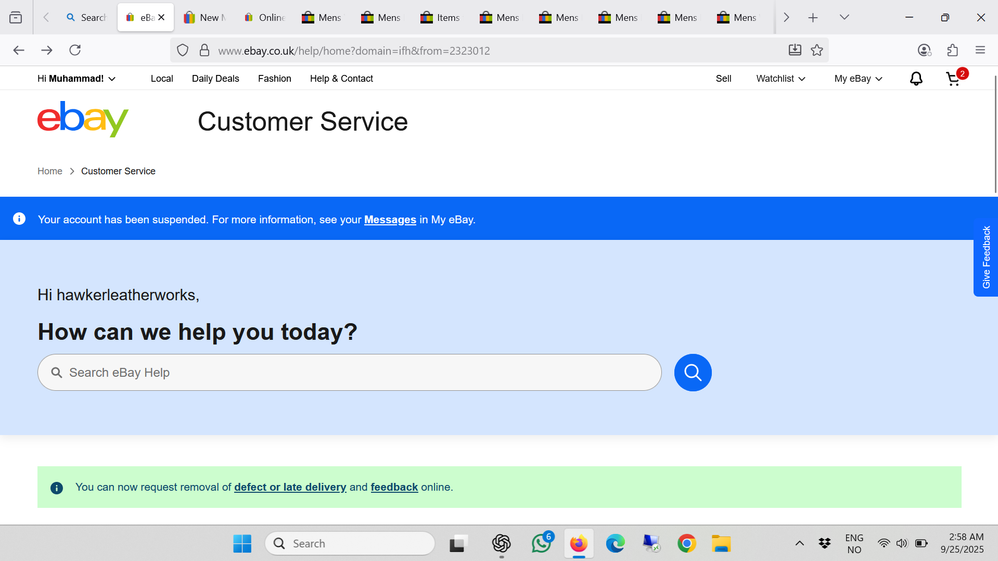Reload the current page

coord(75,50)
